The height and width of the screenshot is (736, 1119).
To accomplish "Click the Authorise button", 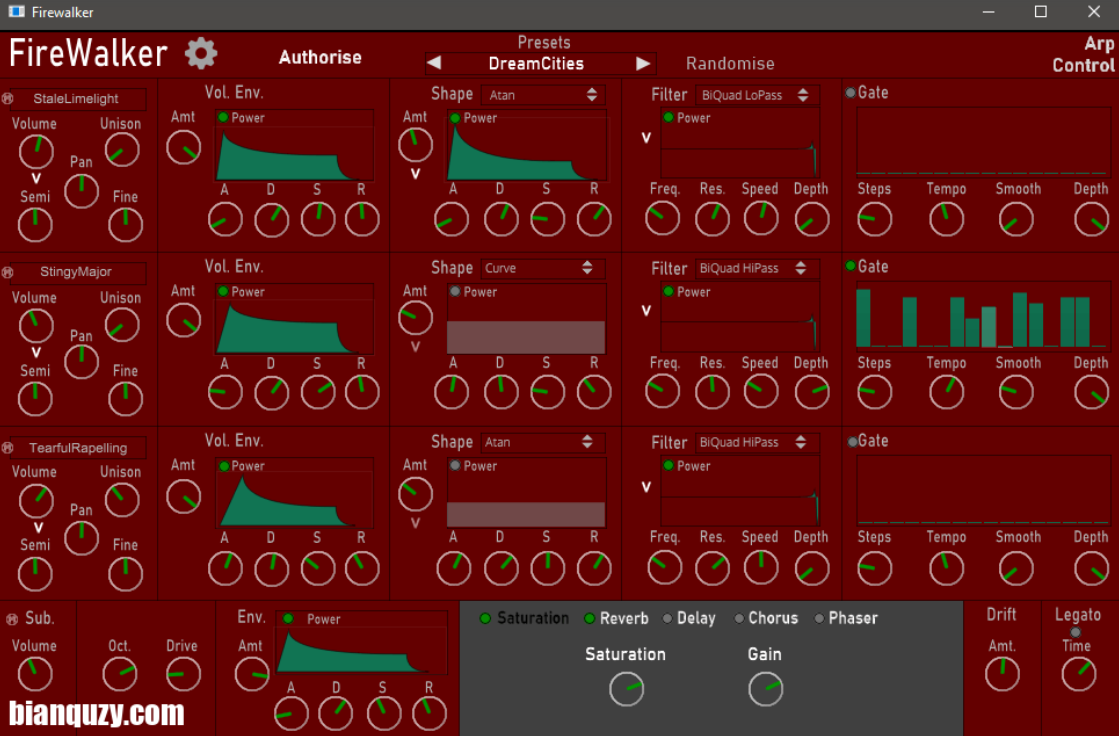I will 320,58.
